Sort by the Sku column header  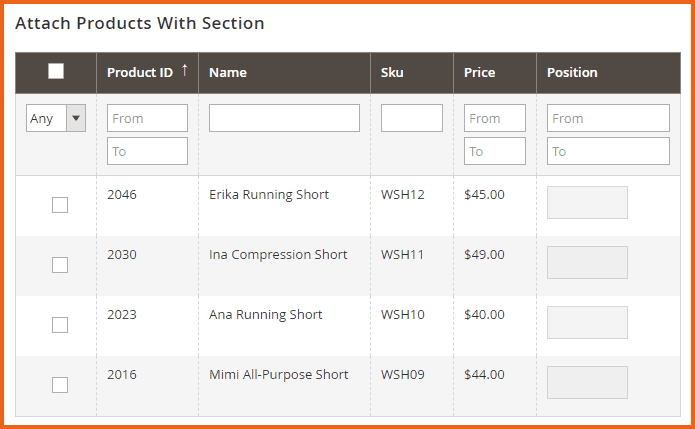(x=392, y=72)
